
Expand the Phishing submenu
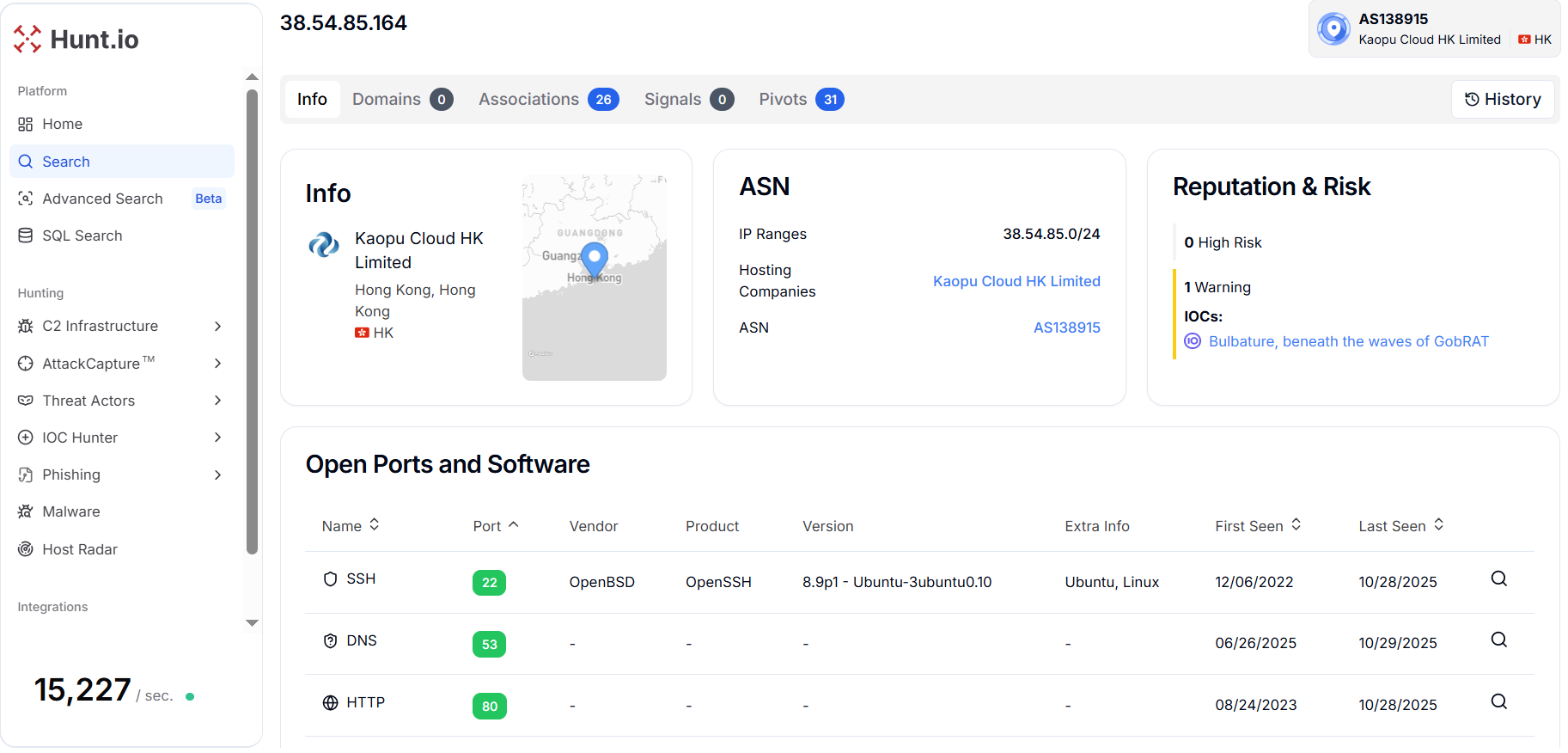[x=217, y=474]
